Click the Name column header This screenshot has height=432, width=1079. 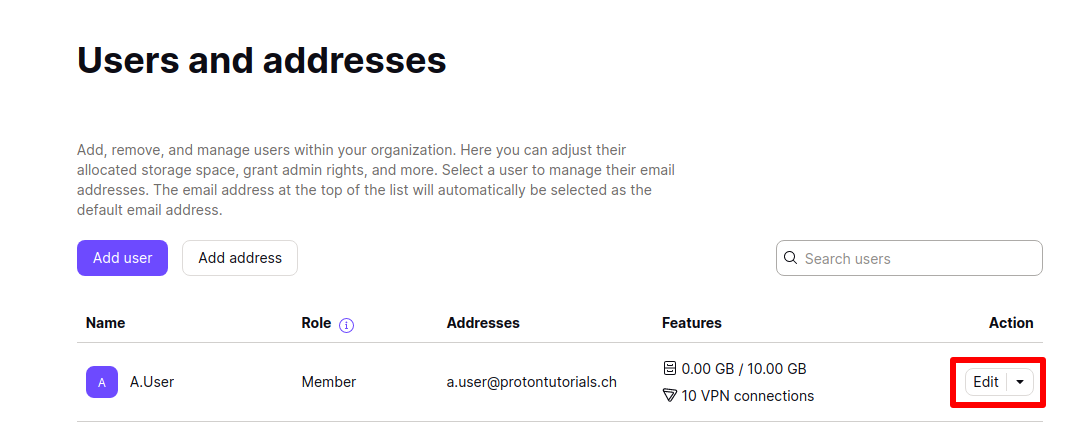105,323
